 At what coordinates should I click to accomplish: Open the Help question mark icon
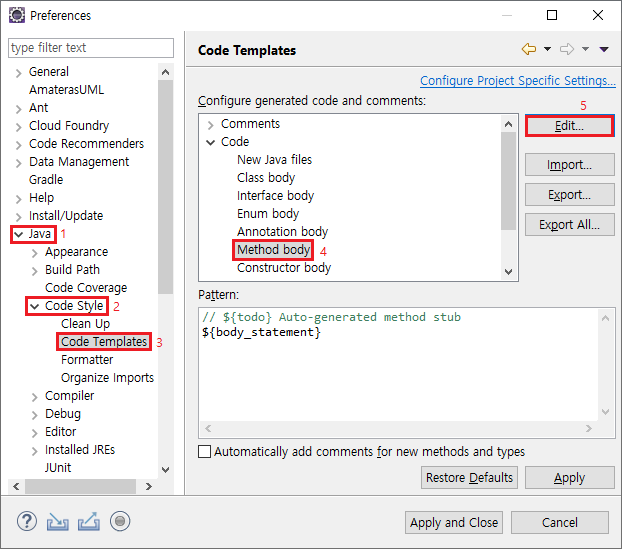[27, 521]
